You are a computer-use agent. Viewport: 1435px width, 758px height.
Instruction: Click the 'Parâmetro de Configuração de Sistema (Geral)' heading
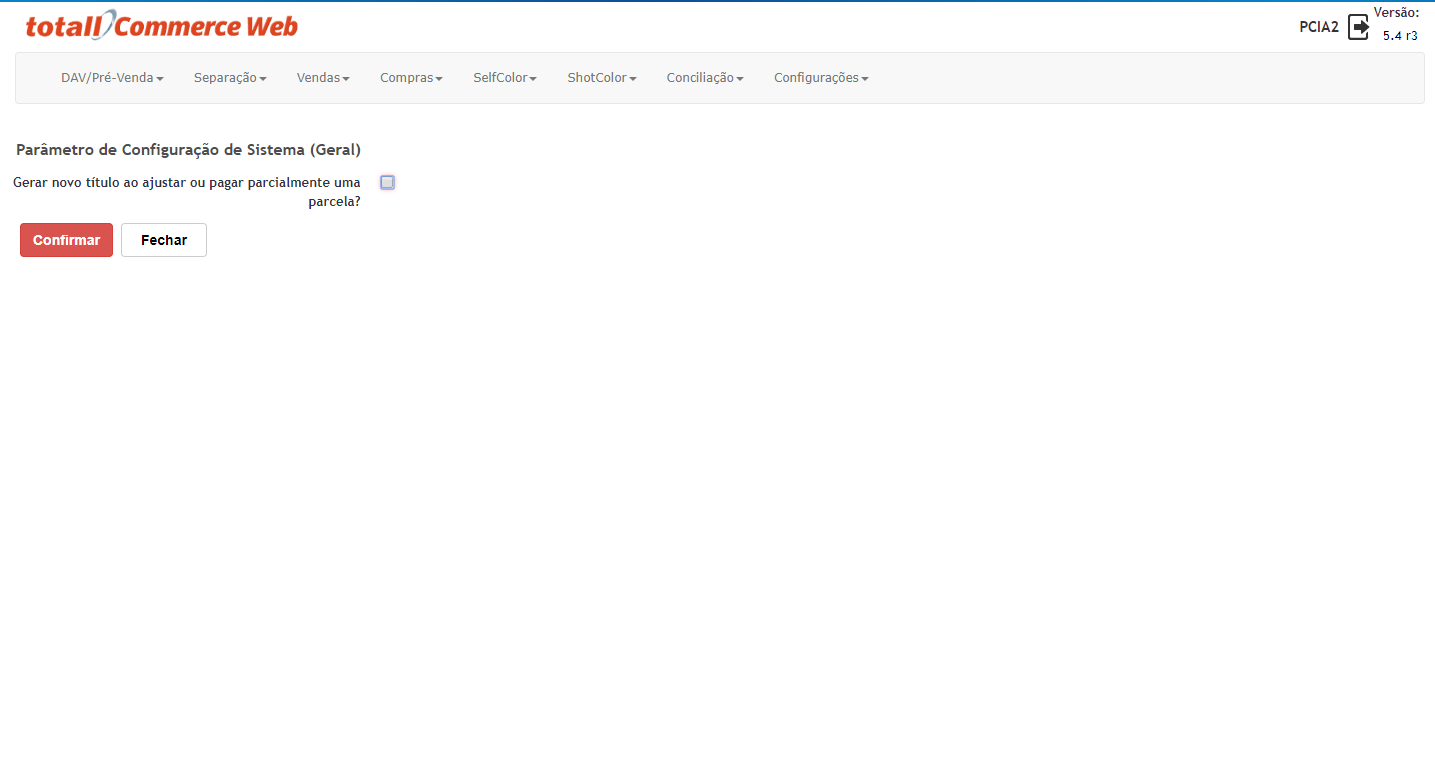click(188, 150)
